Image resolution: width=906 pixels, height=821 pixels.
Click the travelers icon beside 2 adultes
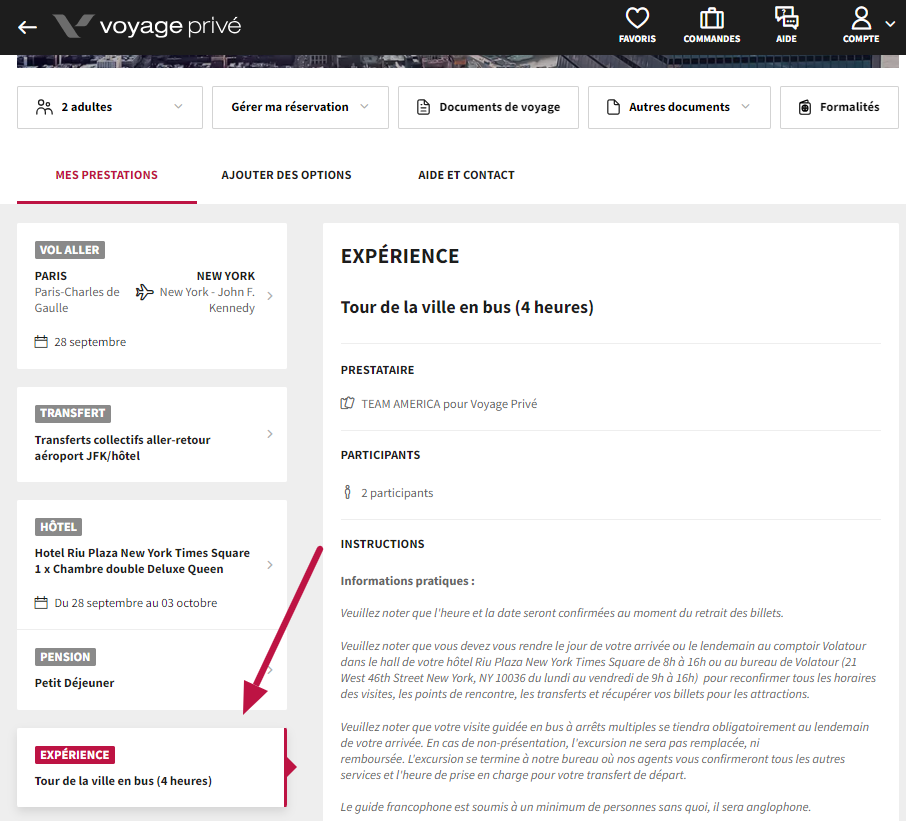[x=44, y=107]
